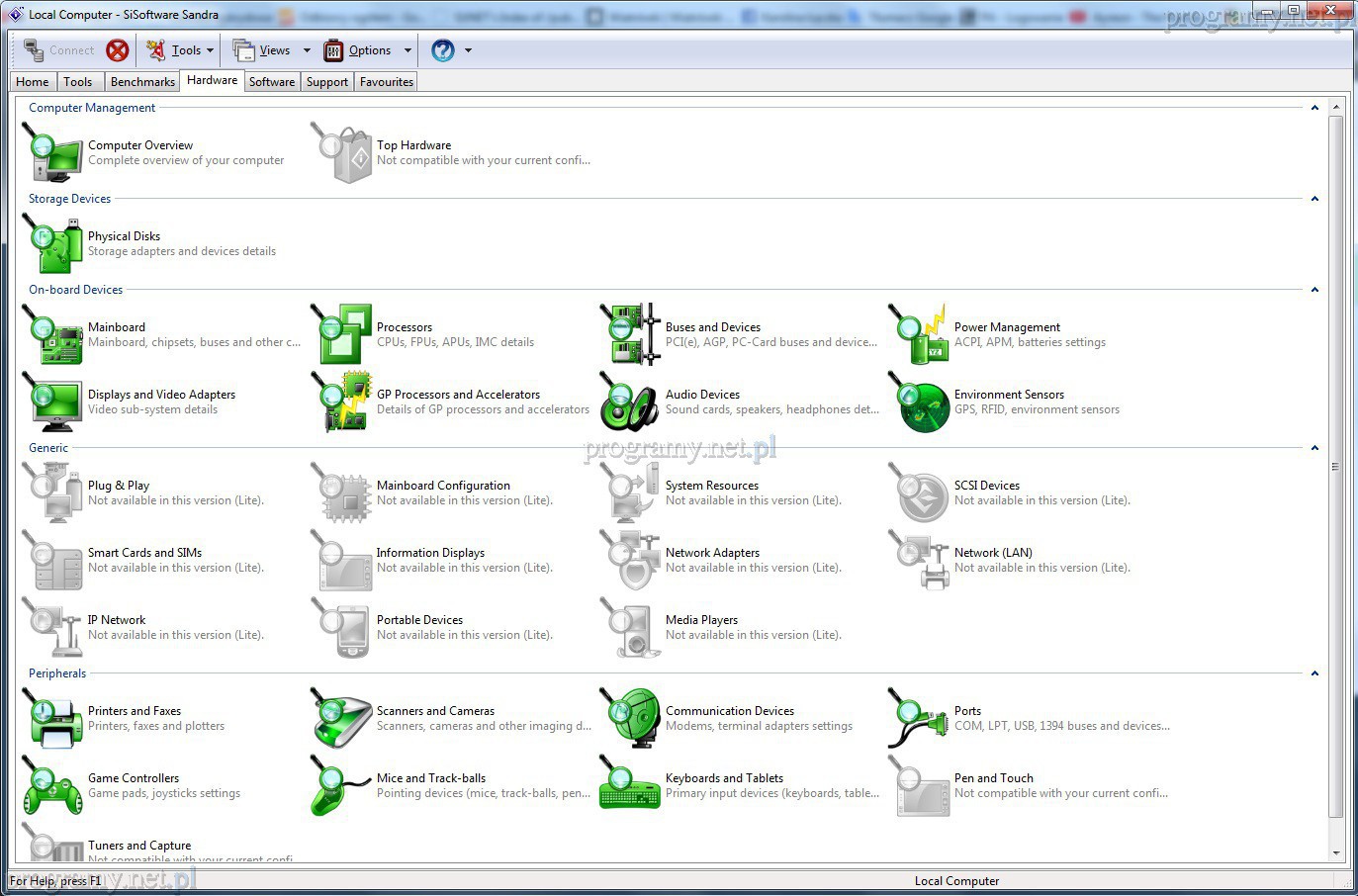The width and height of the screenshot is (1358, 896).
Task: Open the Keyboards and Tablets icon
Action: coord(630,787)
